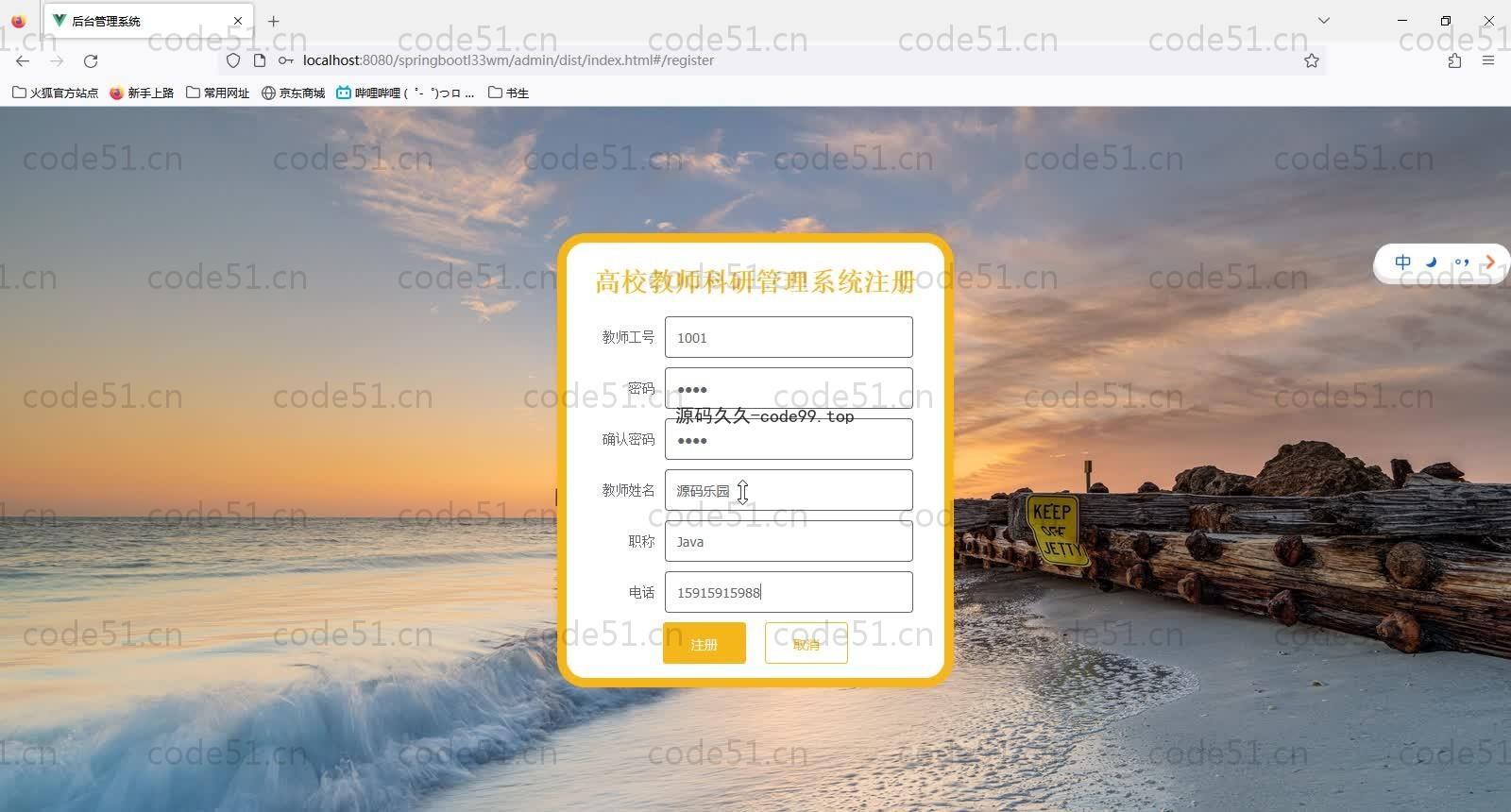1511x812 pixels.
Task: Click the 密码 password field
Action: click(x=789, y=388)
